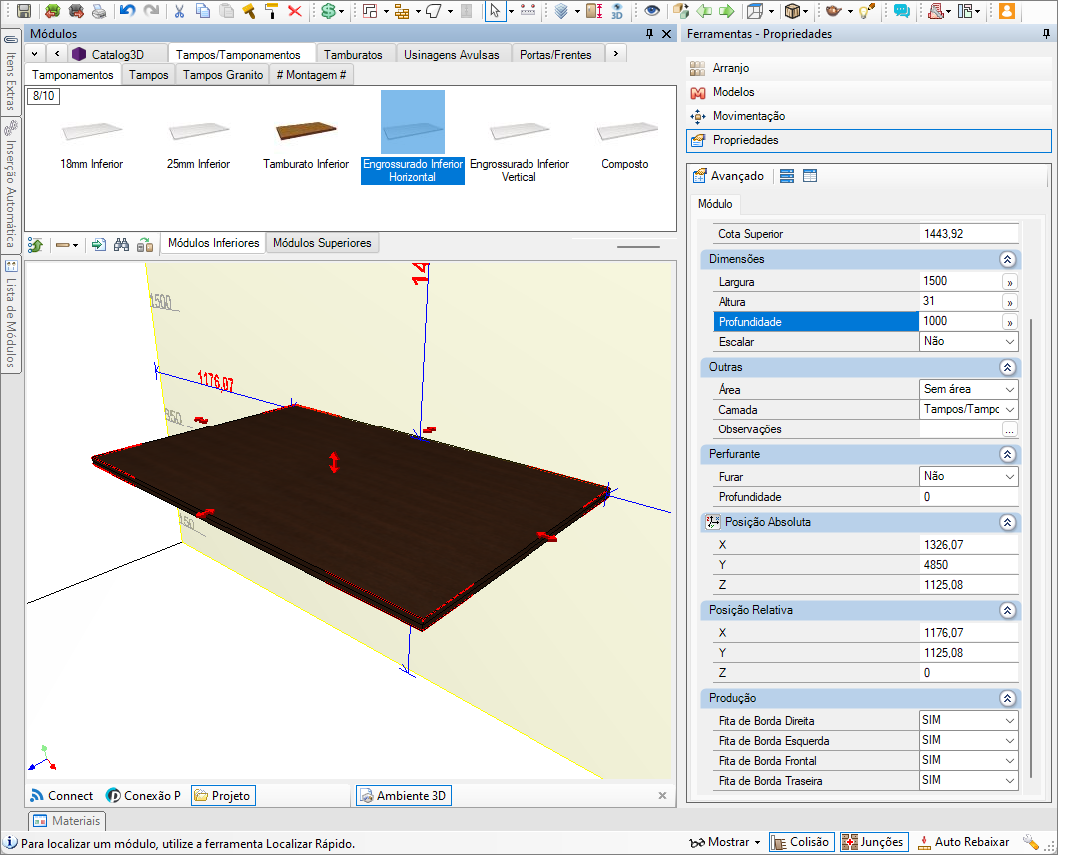The image size is (1066, 863).
Task: Click the green right arrow icon
Action: pyautogui.click(x=727, y=11)
